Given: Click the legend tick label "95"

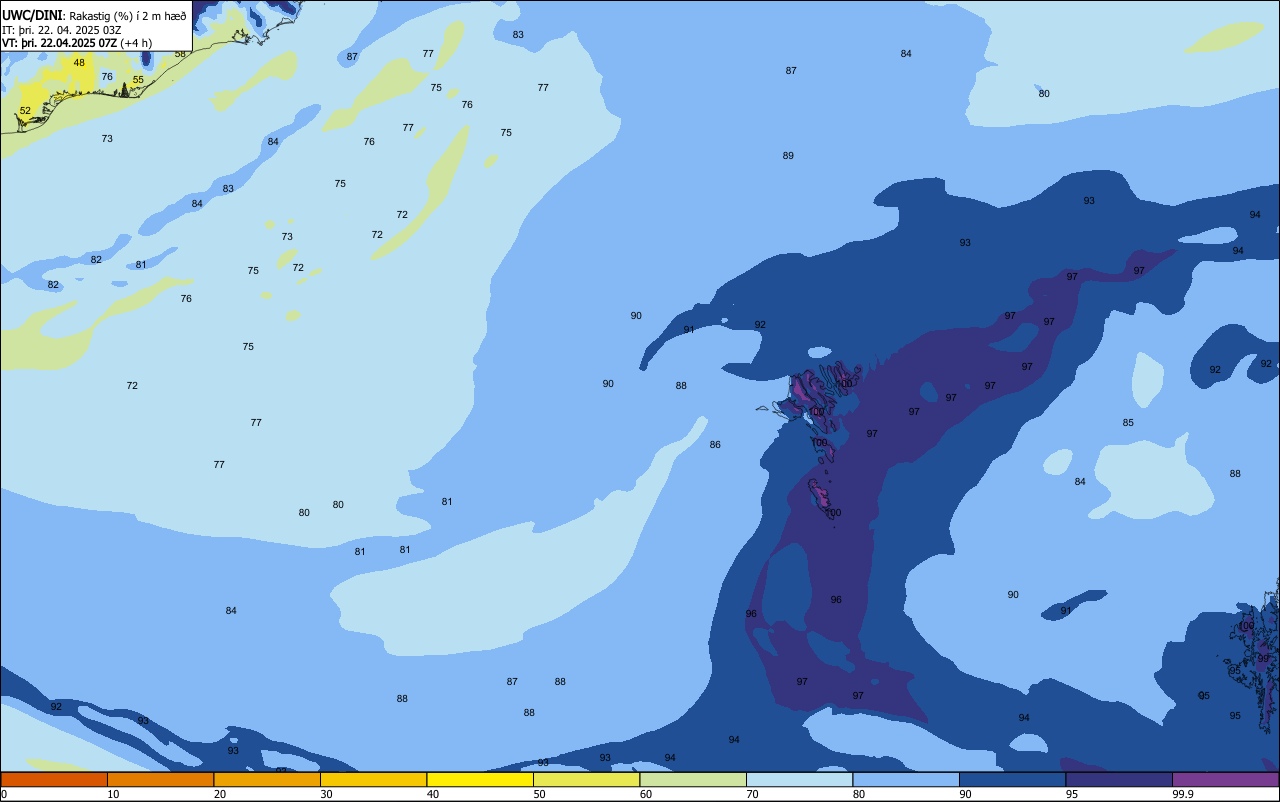Looking at the screenshot, I should tap(1072, 794).
